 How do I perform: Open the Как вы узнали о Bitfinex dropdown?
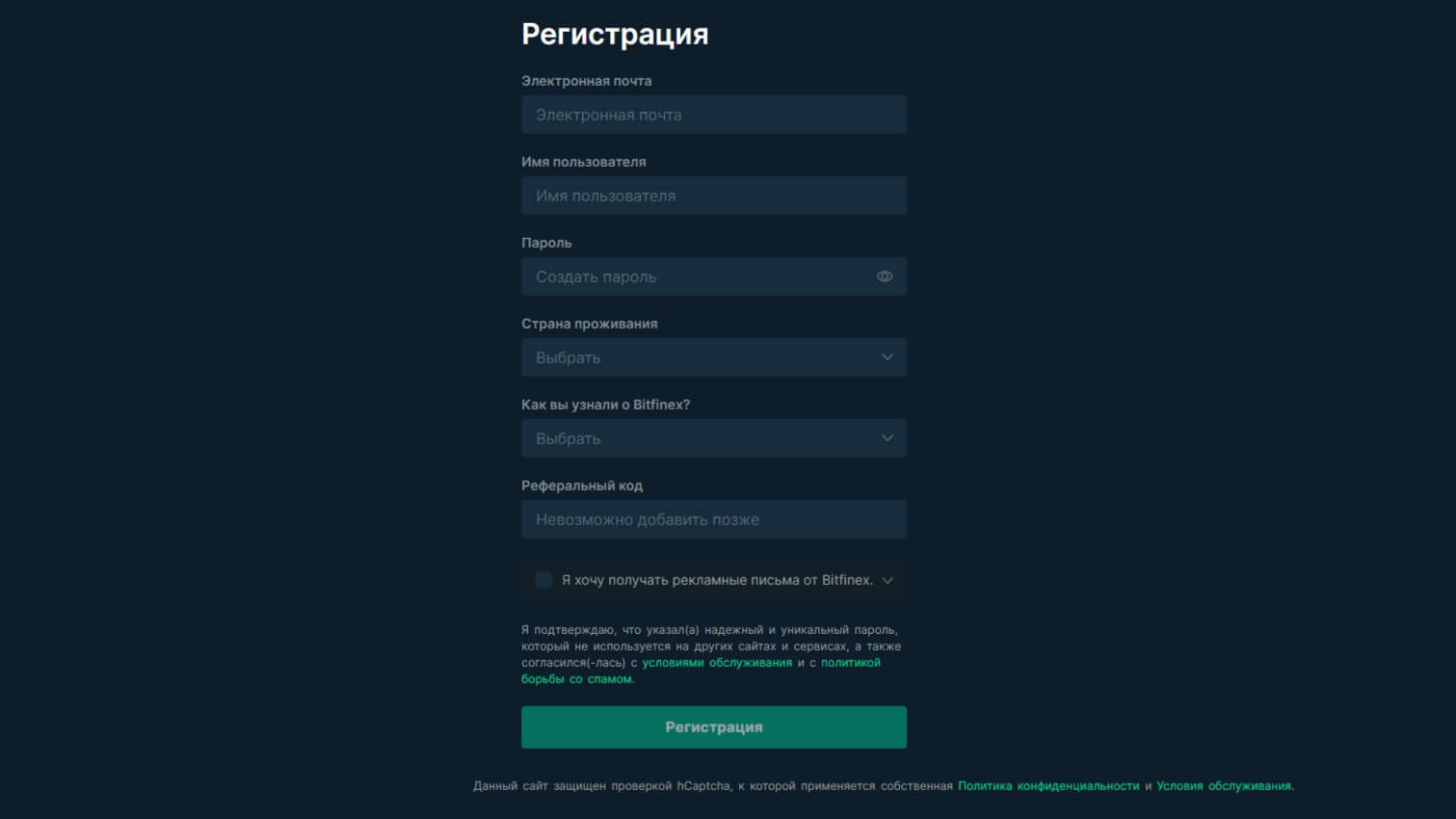point(713,438)
